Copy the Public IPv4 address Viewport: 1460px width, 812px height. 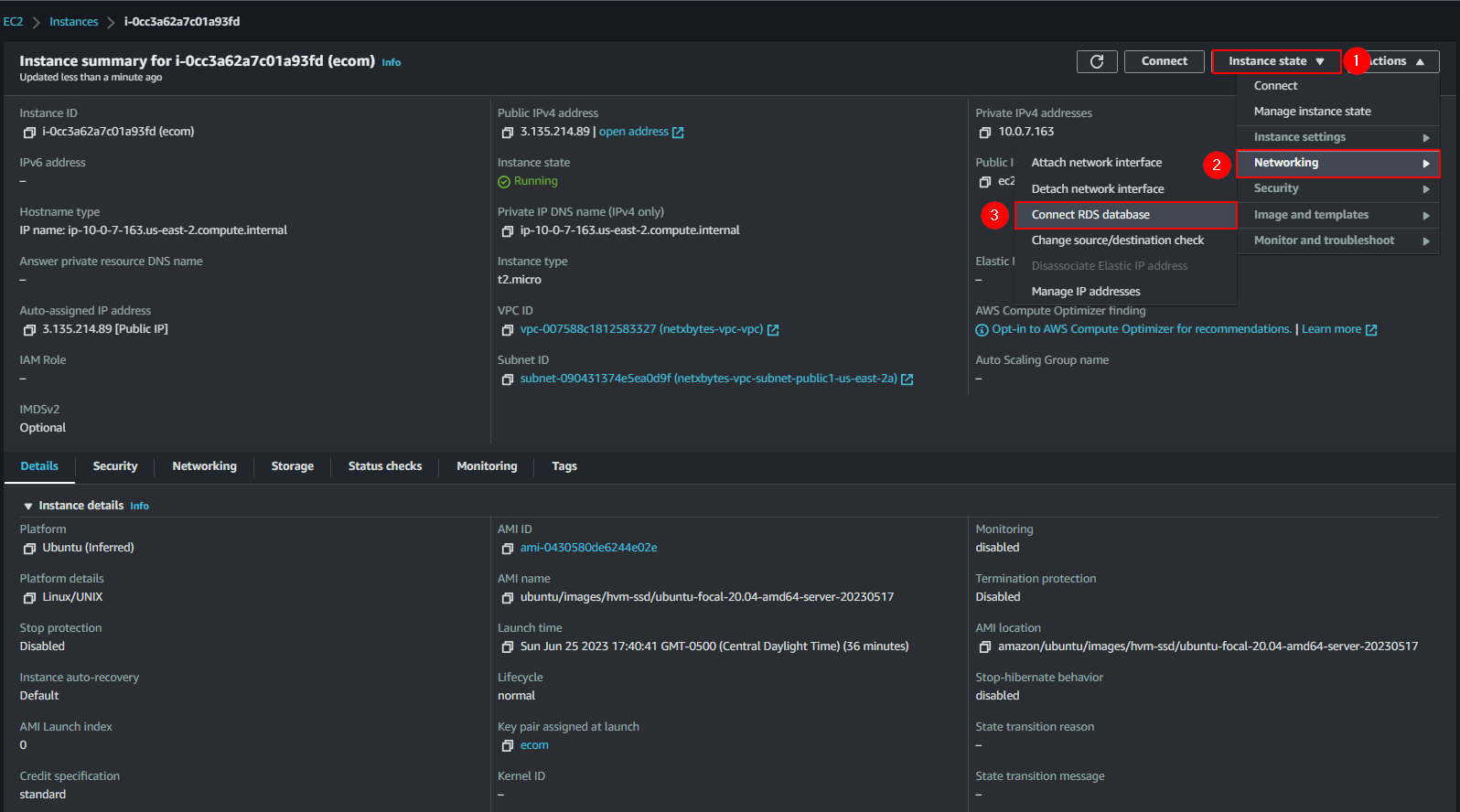pyautogui.click(x=508, y=133)
